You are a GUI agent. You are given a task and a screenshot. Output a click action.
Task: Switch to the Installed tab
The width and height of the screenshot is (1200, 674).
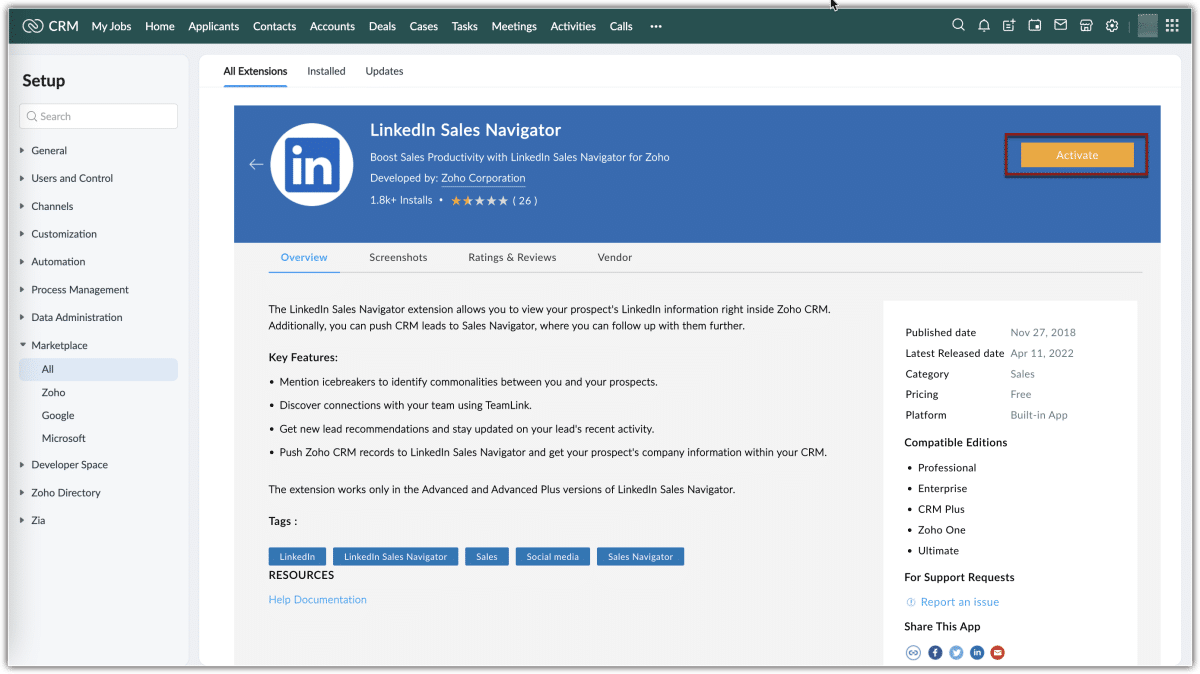(326, 71)
